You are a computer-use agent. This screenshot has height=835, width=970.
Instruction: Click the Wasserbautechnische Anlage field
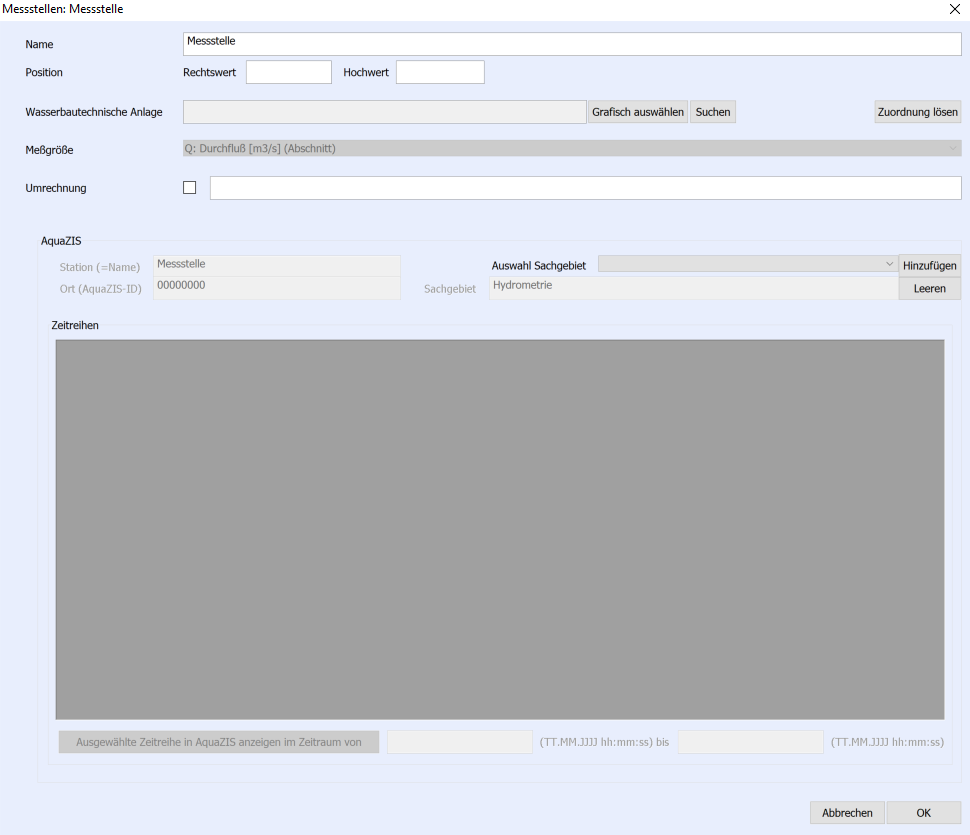(384, 112)
